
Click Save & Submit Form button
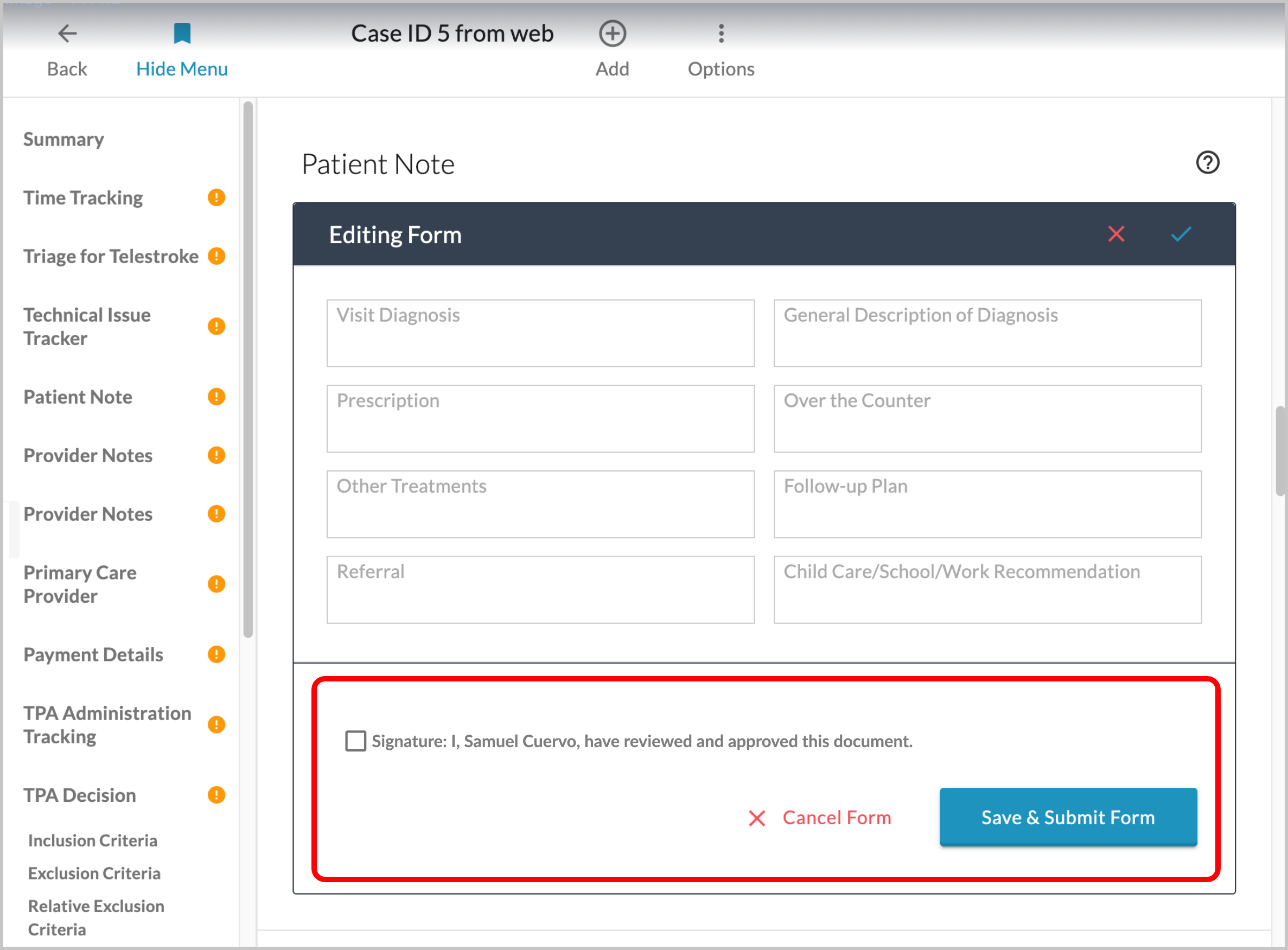(x=1068, y=817)
